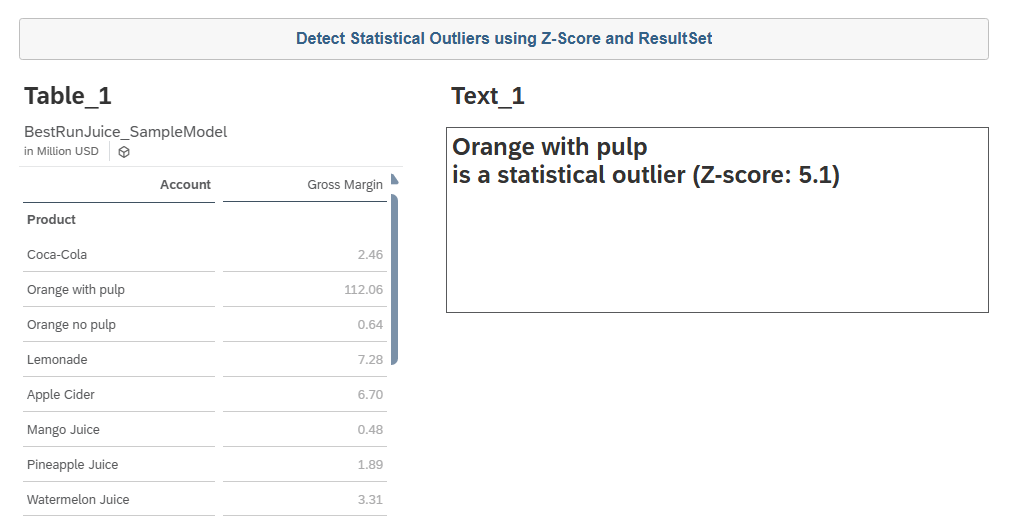Select the Coca-Cola row label
Screen dimensions: 1018x517
[x=57, y=255]
